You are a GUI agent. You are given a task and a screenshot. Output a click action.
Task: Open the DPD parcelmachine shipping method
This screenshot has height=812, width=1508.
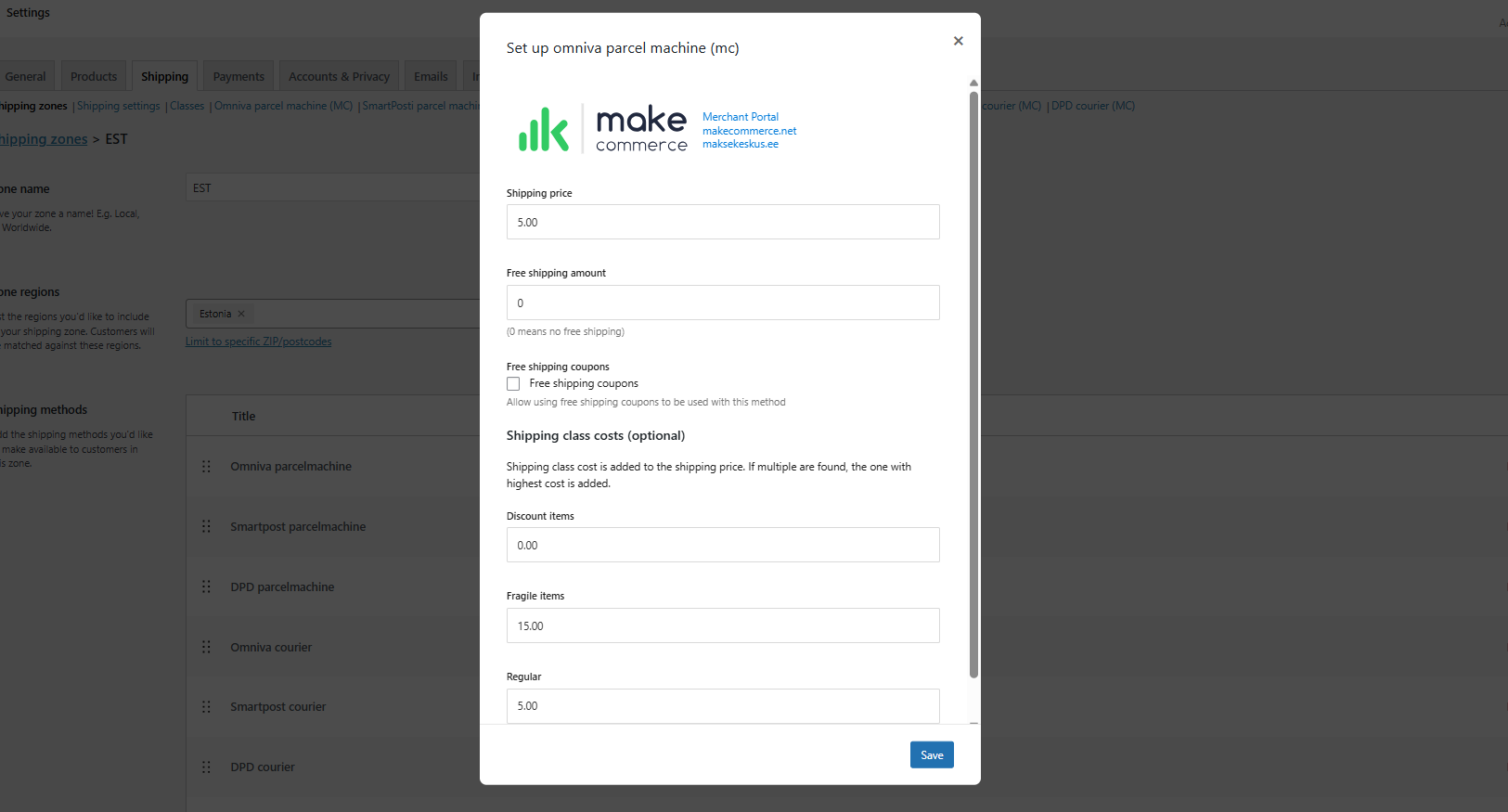282,586
